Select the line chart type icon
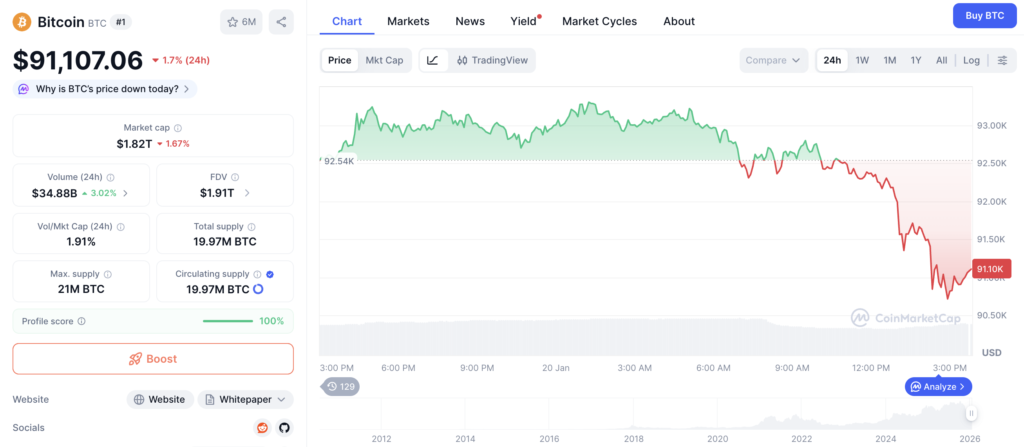Viewport: 1024px width, 447px height. [x=432, y=60]
